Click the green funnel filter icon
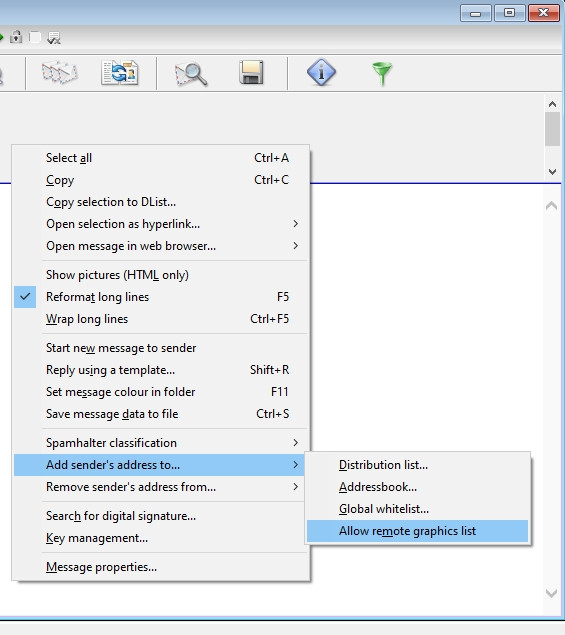 pyautogui.click(x=382, y=74)
